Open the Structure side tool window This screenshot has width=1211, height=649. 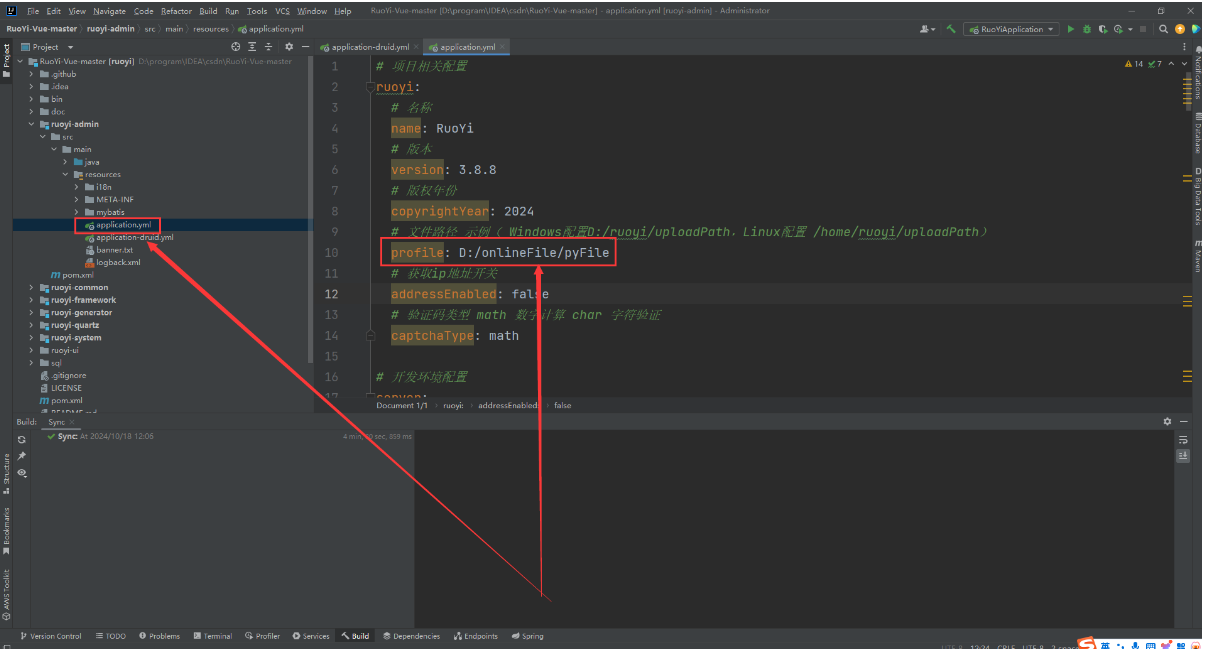(6, 473)
